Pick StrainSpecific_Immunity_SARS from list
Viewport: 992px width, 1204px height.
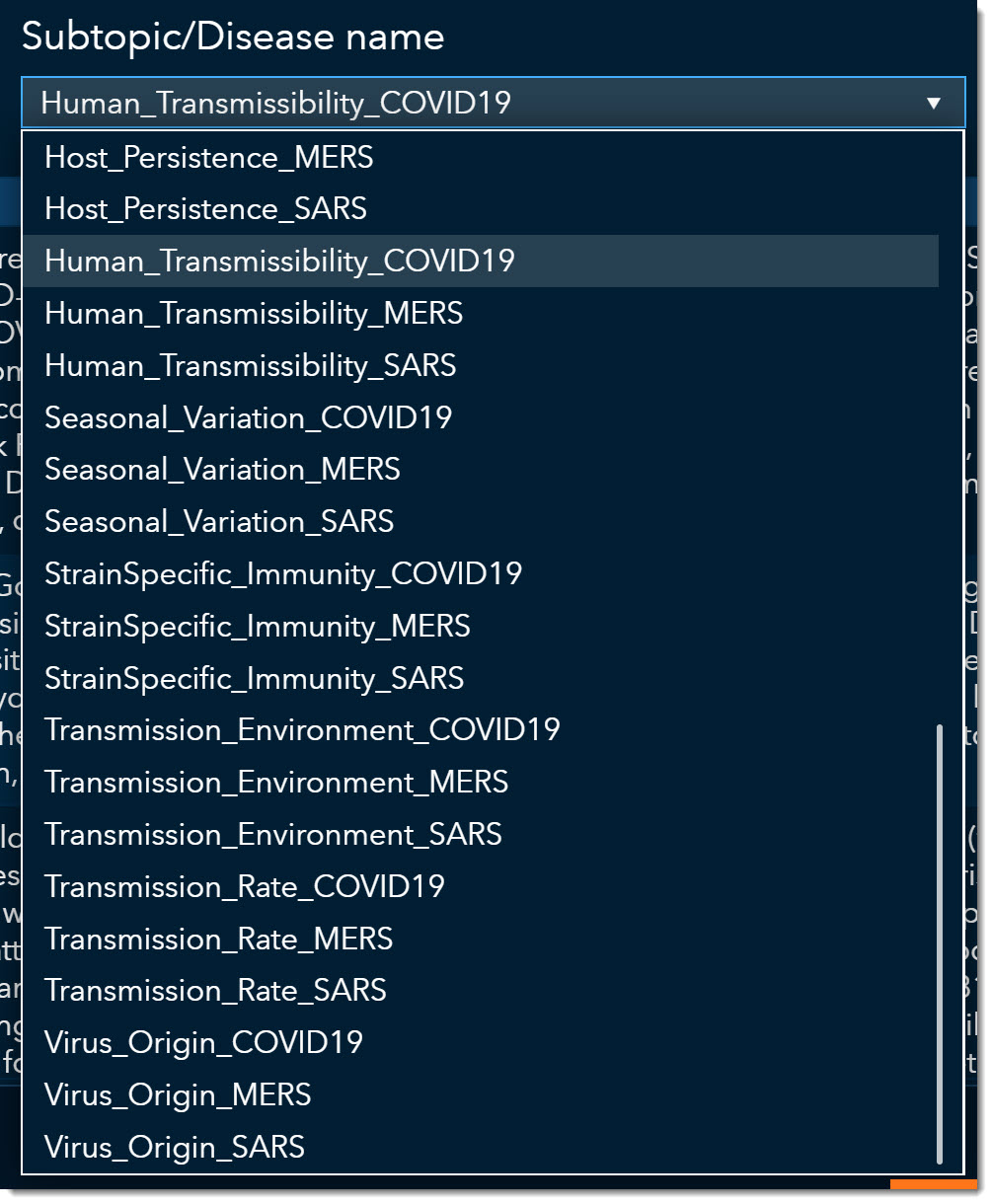pyautogui.click(x=255, y=679)
